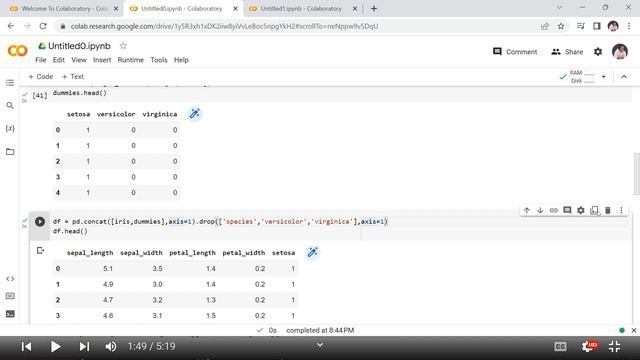Screen dimensions: 640x360
Task: Open more cell actions three-dot menu
Action: pyautogui.click(x=621, y=211)
